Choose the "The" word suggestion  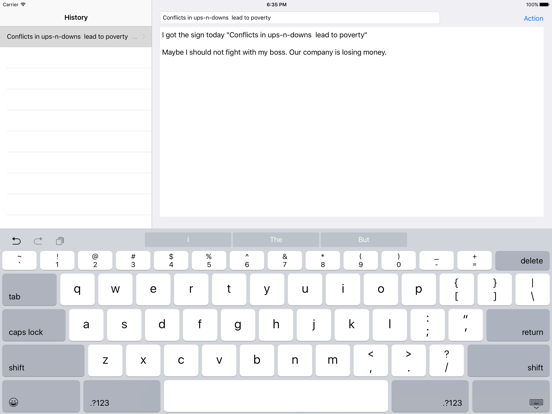276,240
